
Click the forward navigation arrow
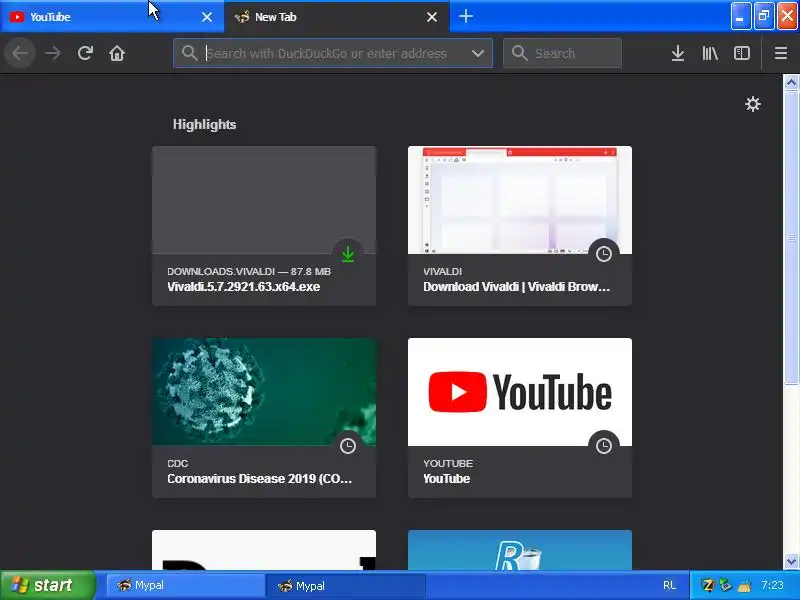tap(53, 53)
